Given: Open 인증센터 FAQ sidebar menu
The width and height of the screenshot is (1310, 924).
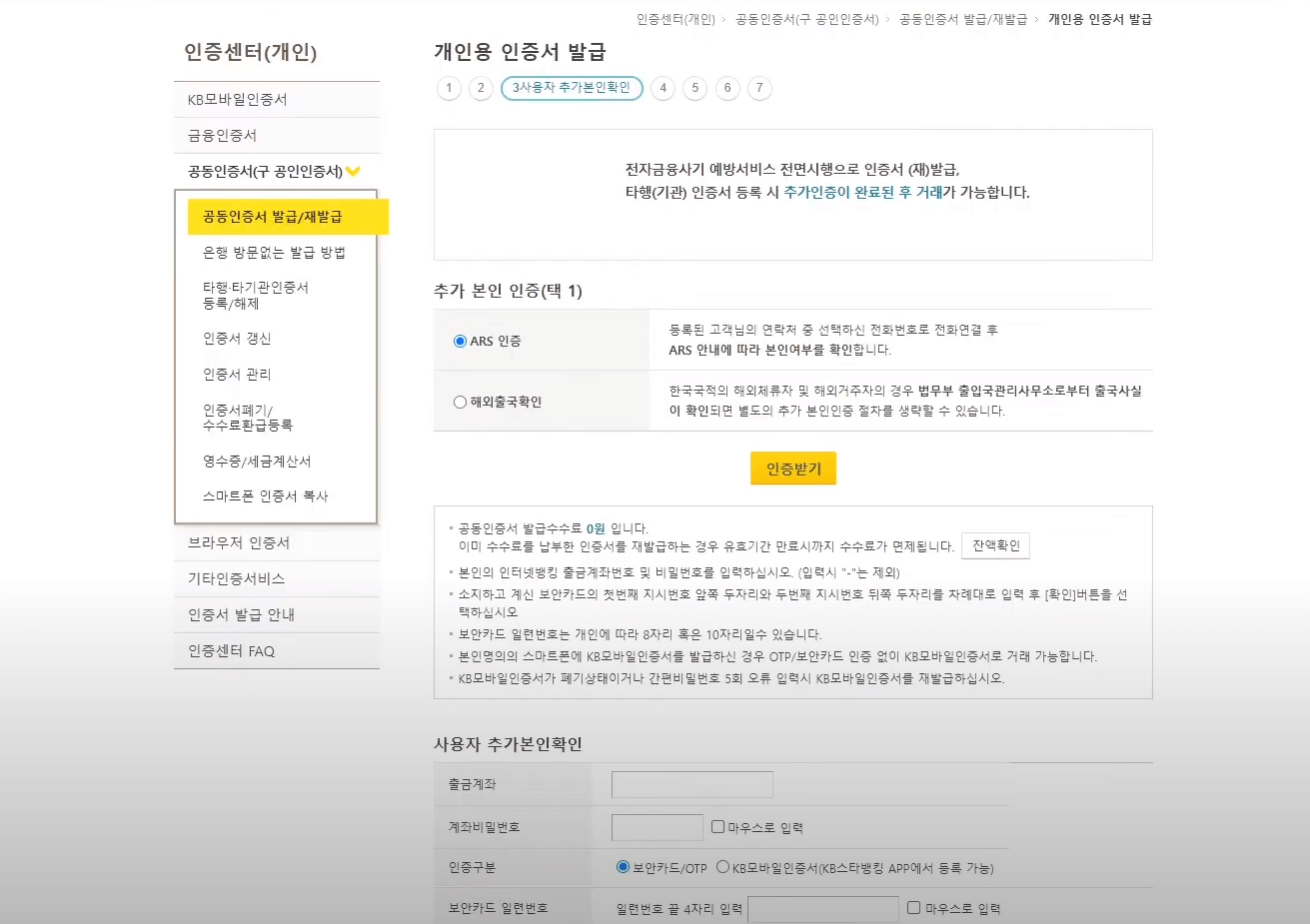Looking at the screenshot, I should [x=277, y=650].
